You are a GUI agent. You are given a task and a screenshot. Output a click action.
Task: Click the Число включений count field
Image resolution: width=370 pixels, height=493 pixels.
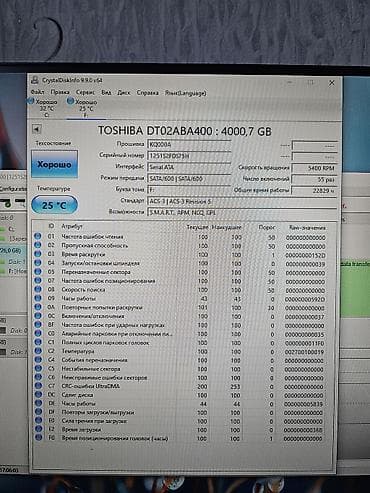314,180
